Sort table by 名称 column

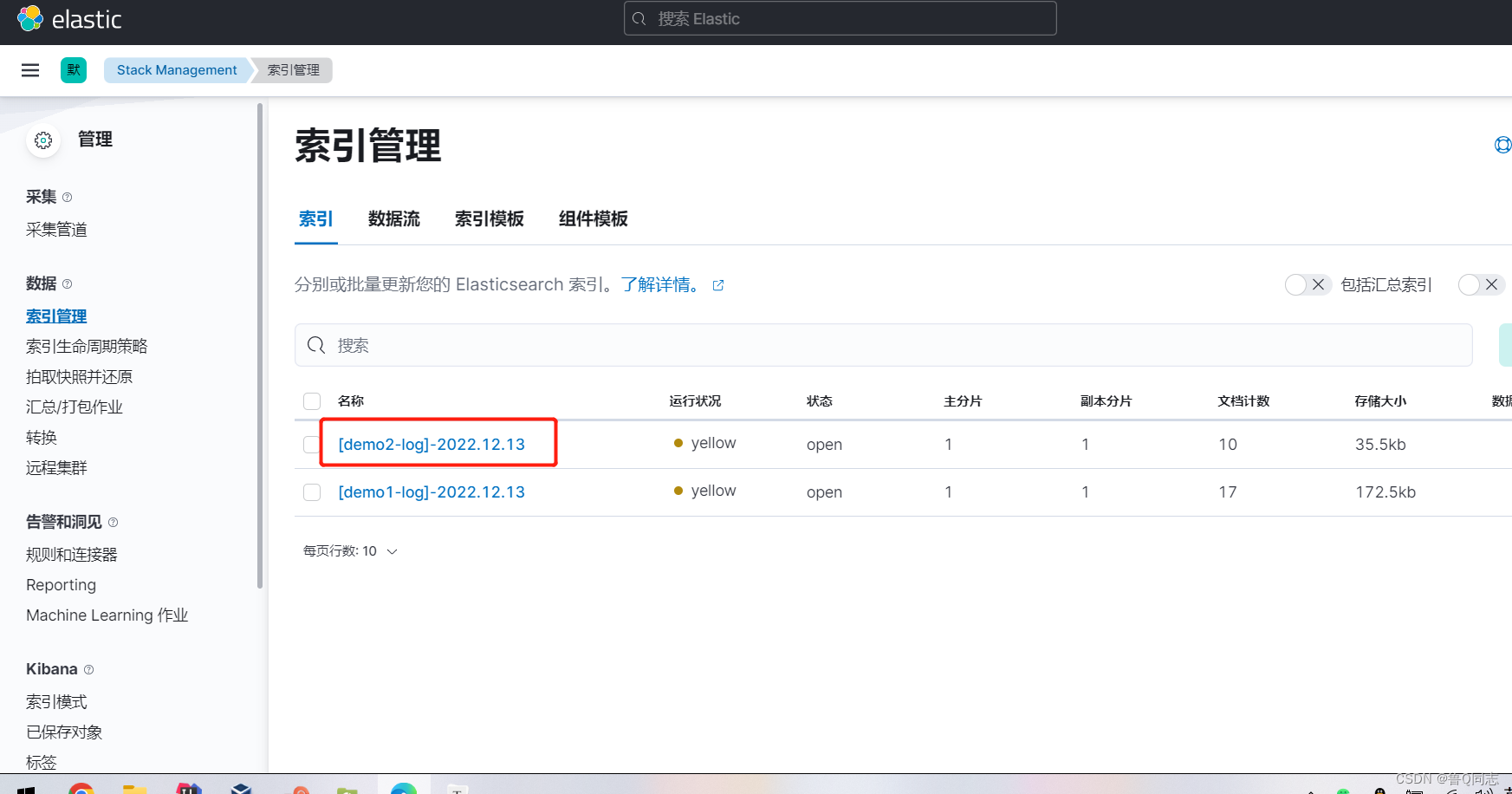point(351,401)
